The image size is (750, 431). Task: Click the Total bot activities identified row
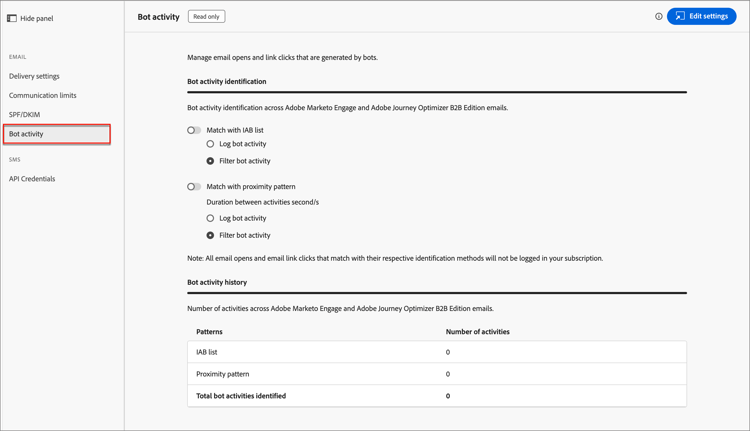[x=436, y=396]
